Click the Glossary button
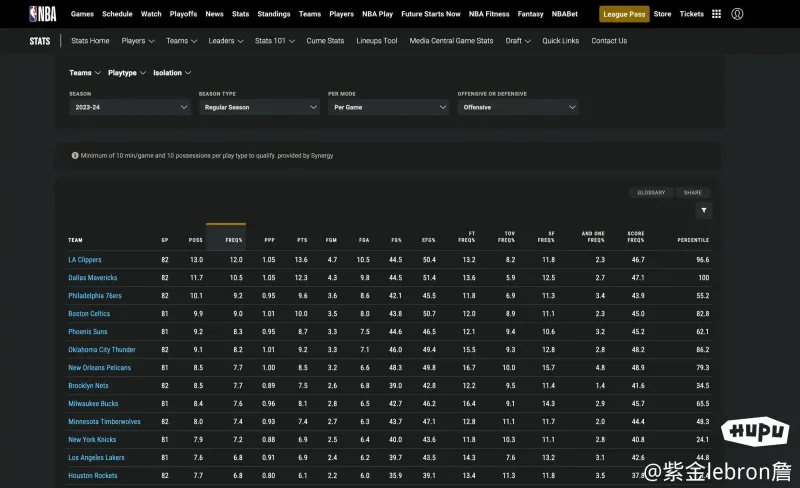The width and height of the screenshot is (800, 488). pyautogui.click(x=651, y=192)
